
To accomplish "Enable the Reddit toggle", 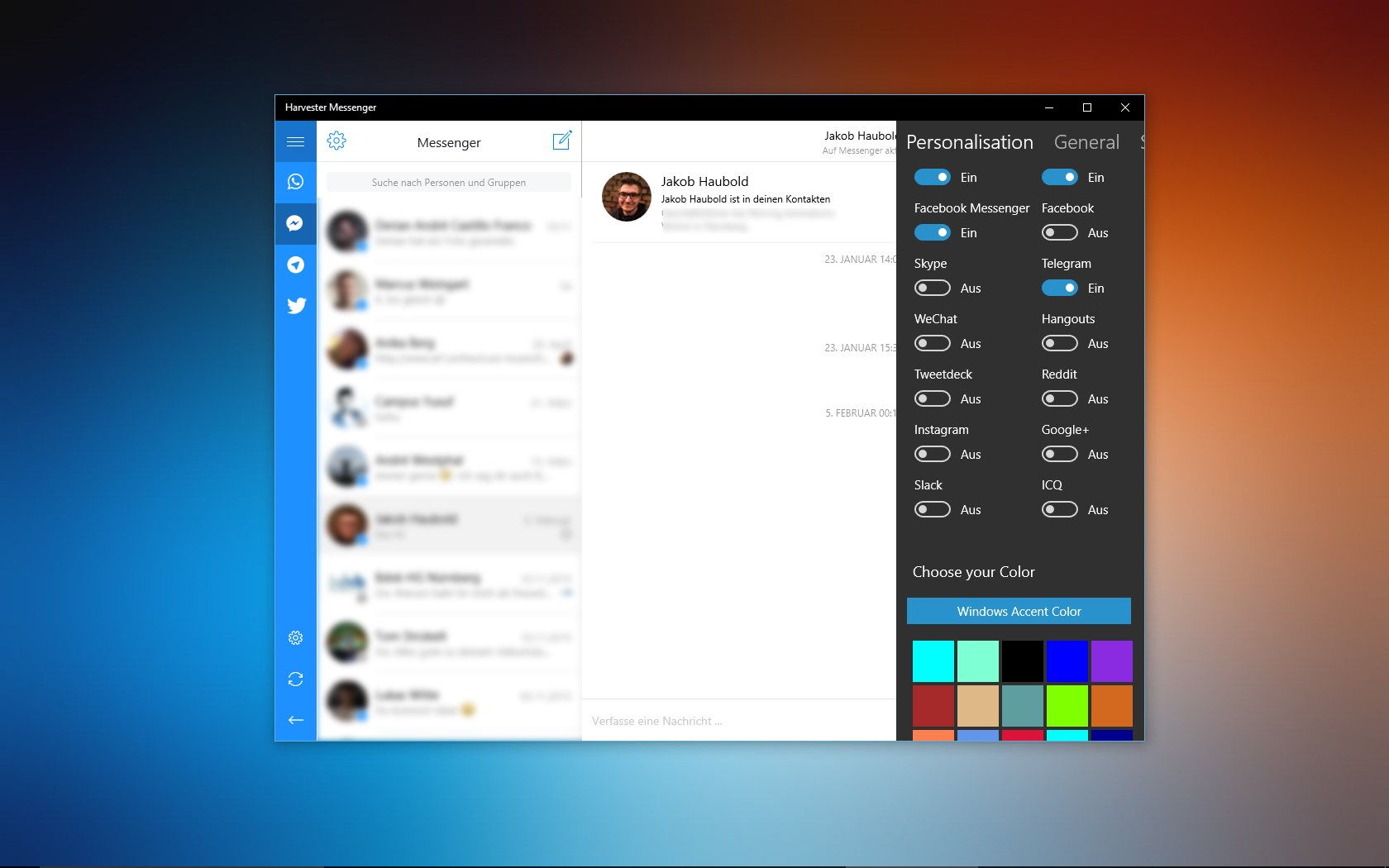I will pyautogui.click(x=1059, y=399).
